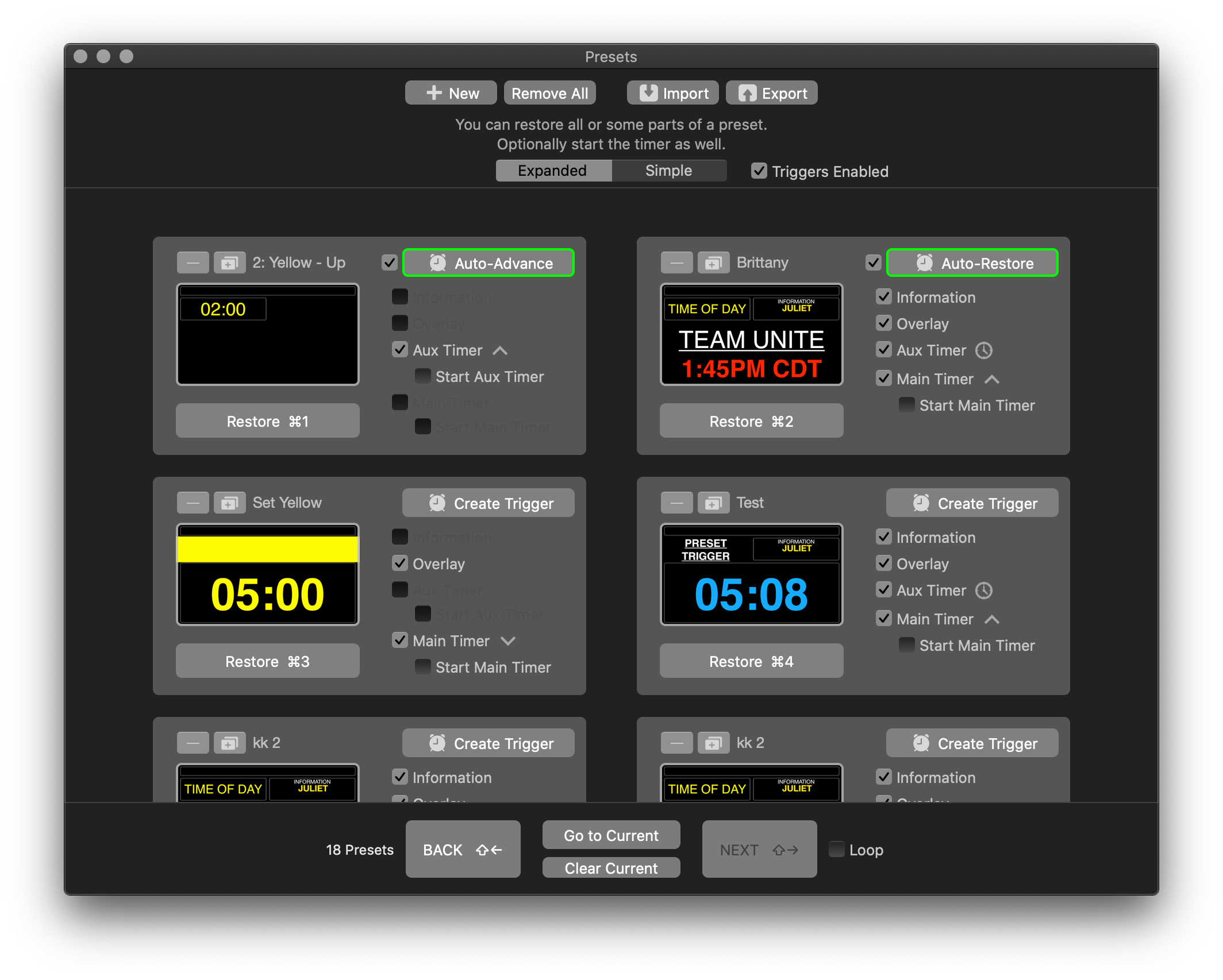Click the Brittany preset name
Viewport: 1223px width, 980px height.
pyautogui.click(x=762, y=263)
